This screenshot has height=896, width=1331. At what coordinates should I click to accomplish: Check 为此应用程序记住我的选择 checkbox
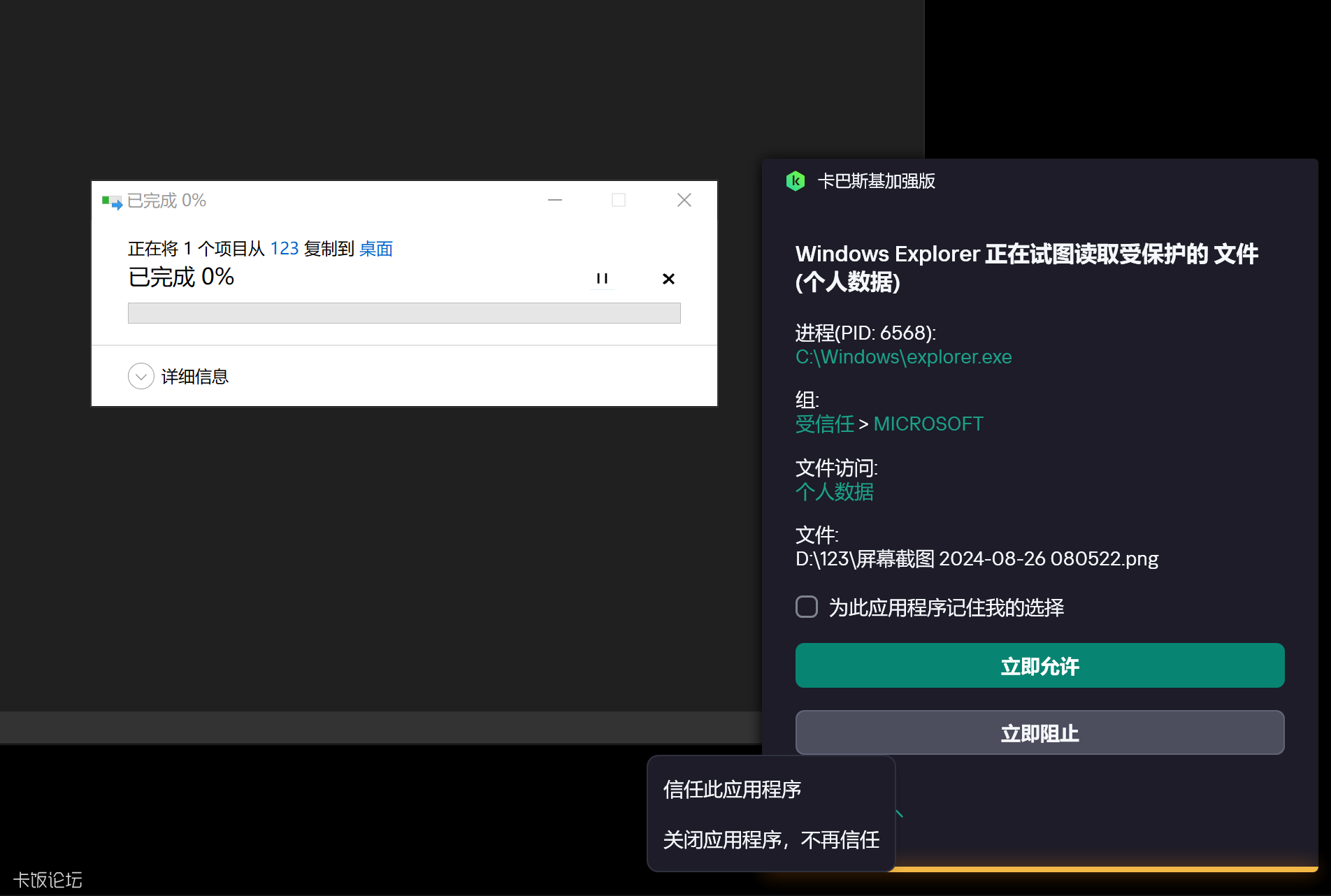(807, 607)
